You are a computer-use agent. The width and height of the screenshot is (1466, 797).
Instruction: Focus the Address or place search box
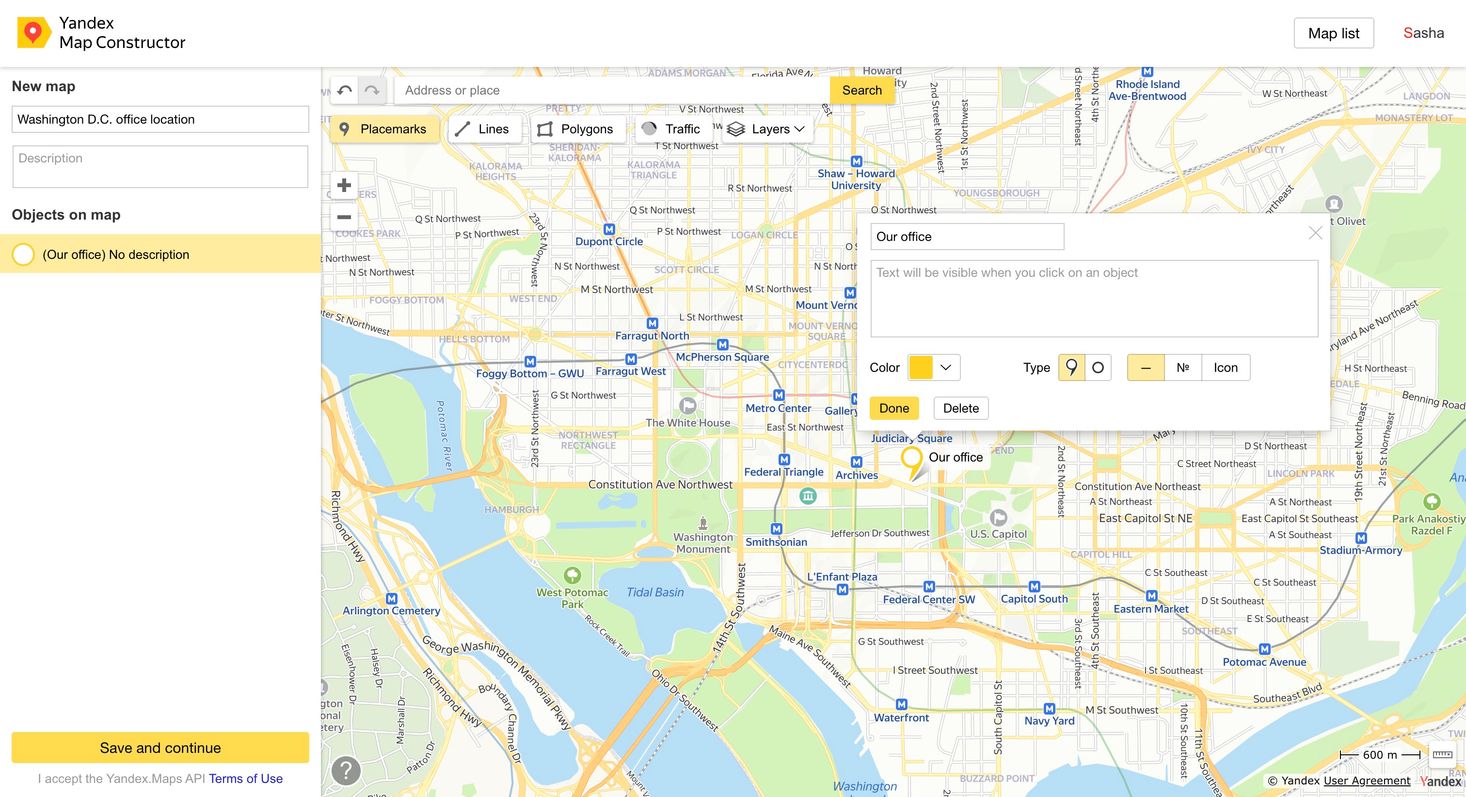pyautogui.click(x=612, y=90)
